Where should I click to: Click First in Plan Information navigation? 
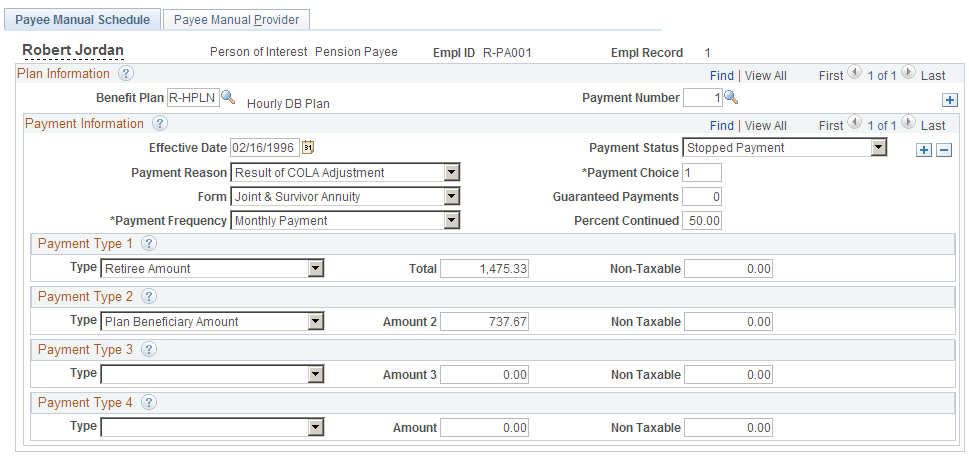pos(831,75)
